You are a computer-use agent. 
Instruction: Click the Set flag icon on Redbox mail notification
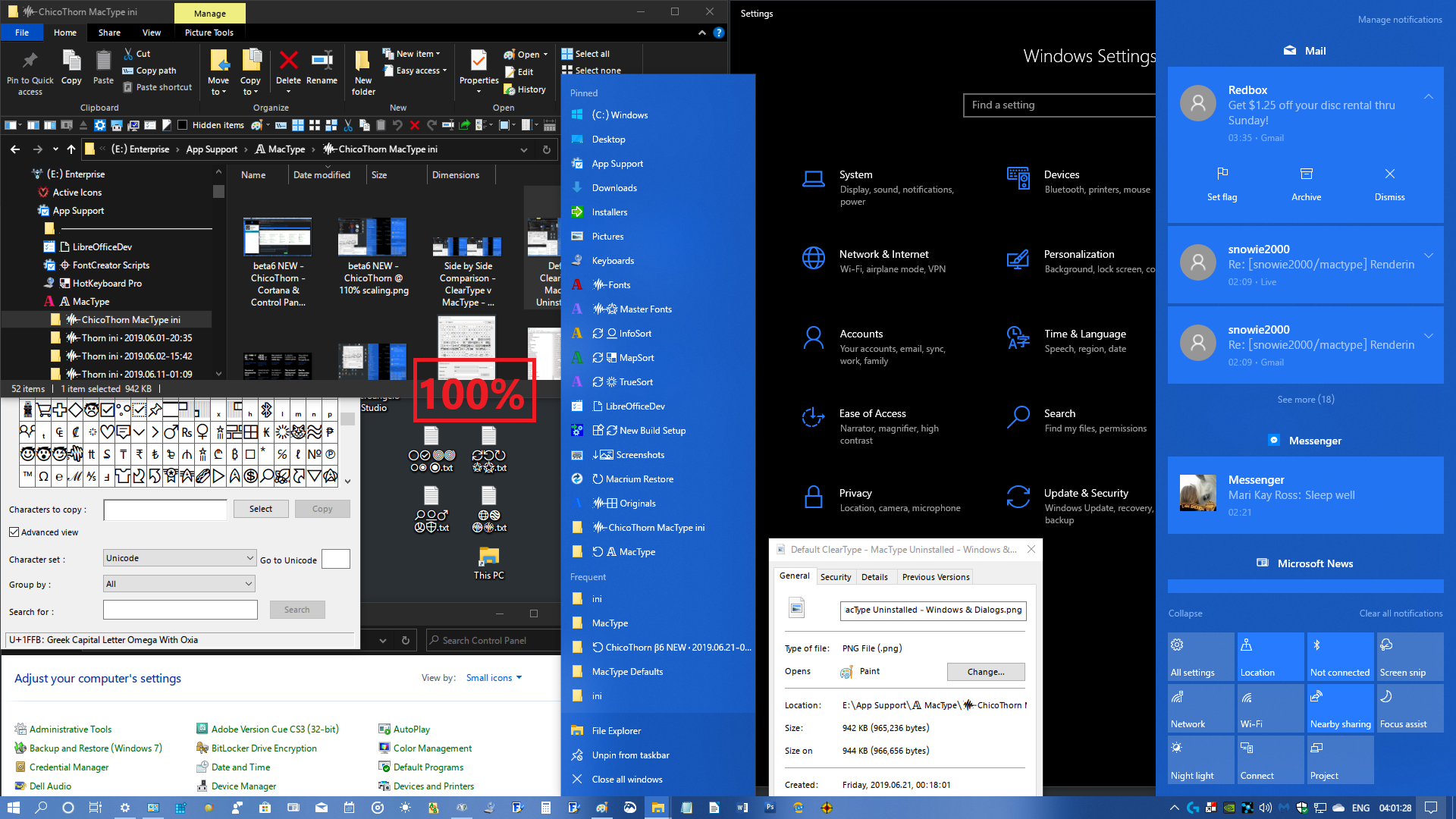tap(1222, 174)
